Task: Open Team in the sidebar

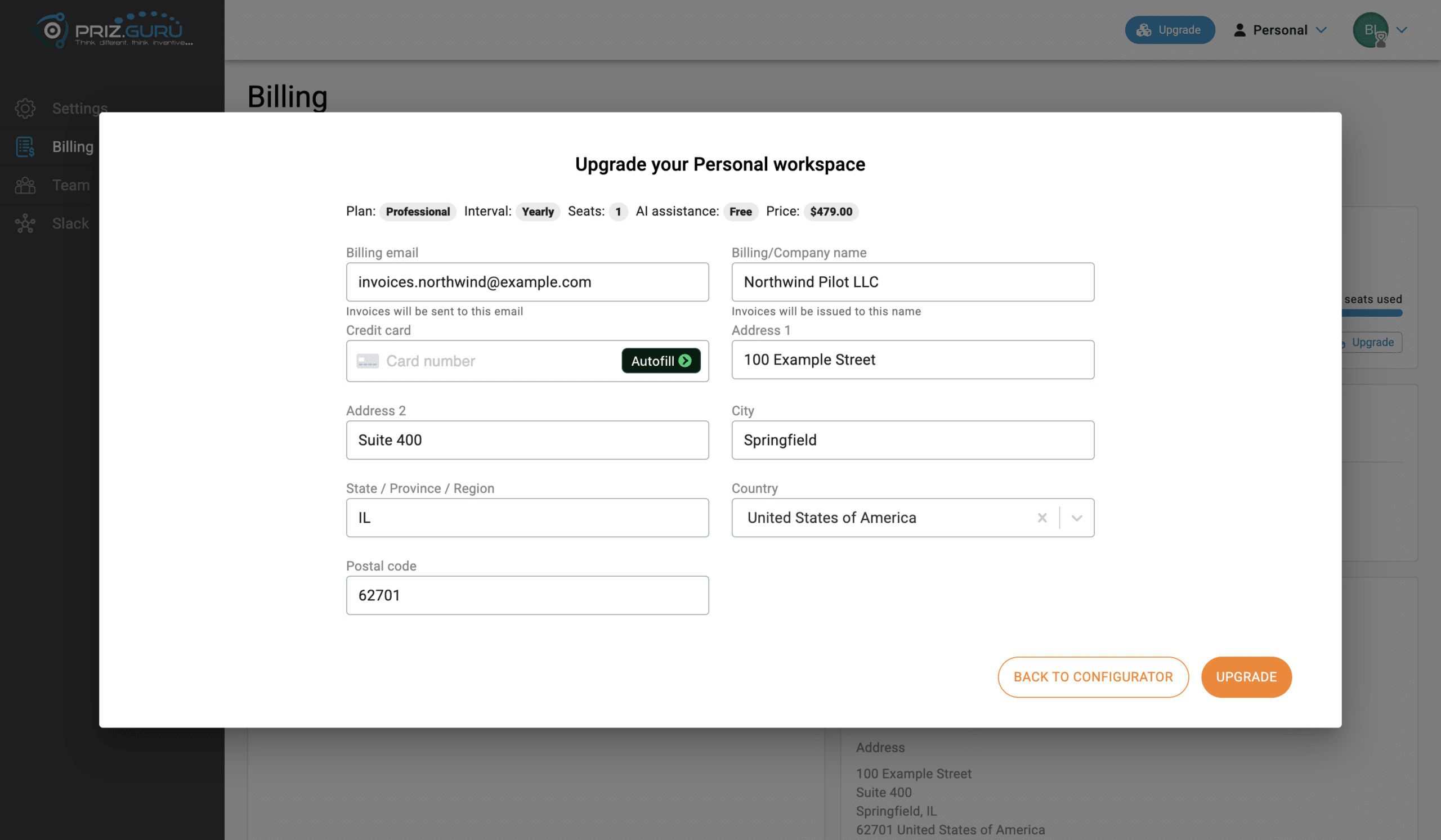Action: (x=71, y=185)
